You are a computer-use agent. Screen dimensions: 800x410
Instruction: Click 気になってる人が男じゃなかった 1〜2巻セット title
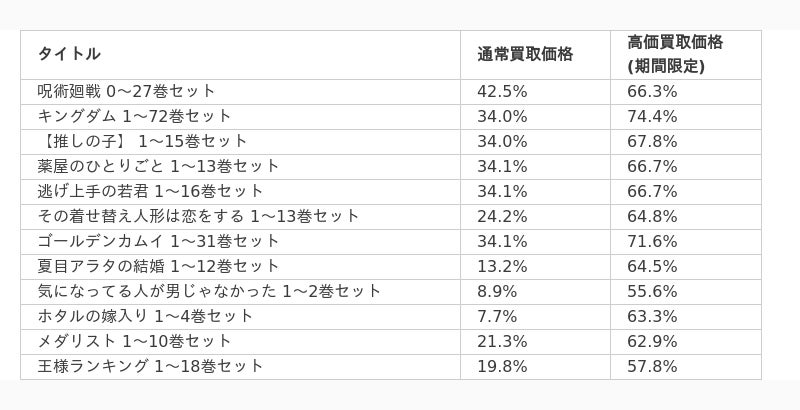[209, 292]
